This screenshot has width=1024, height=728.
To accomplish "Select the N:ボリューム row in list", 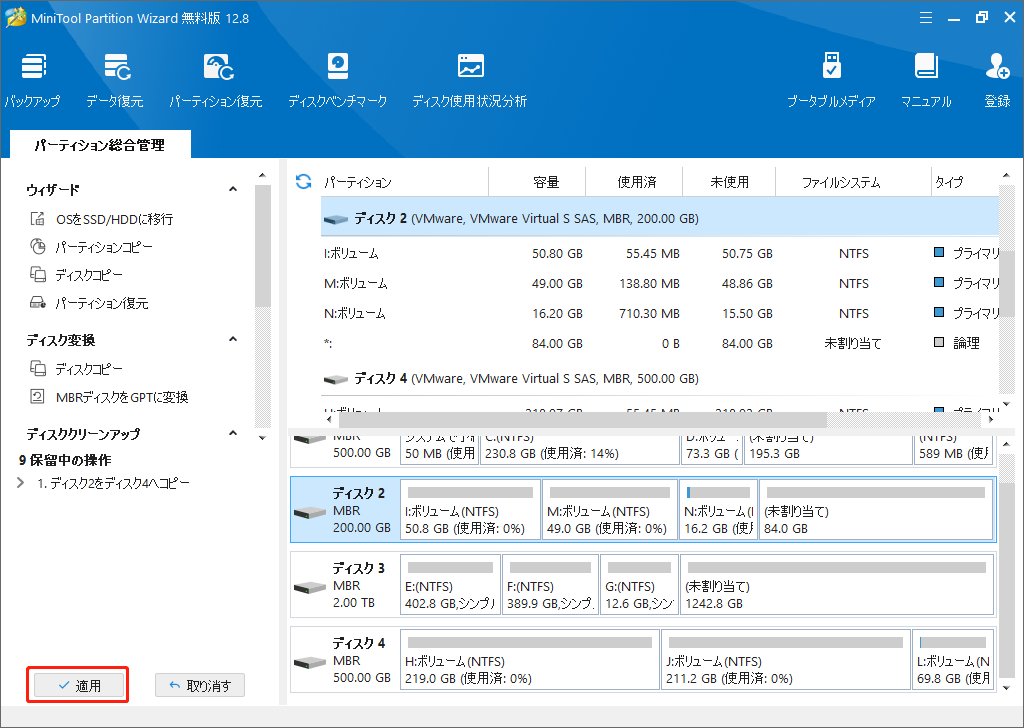I will (660, 313).
